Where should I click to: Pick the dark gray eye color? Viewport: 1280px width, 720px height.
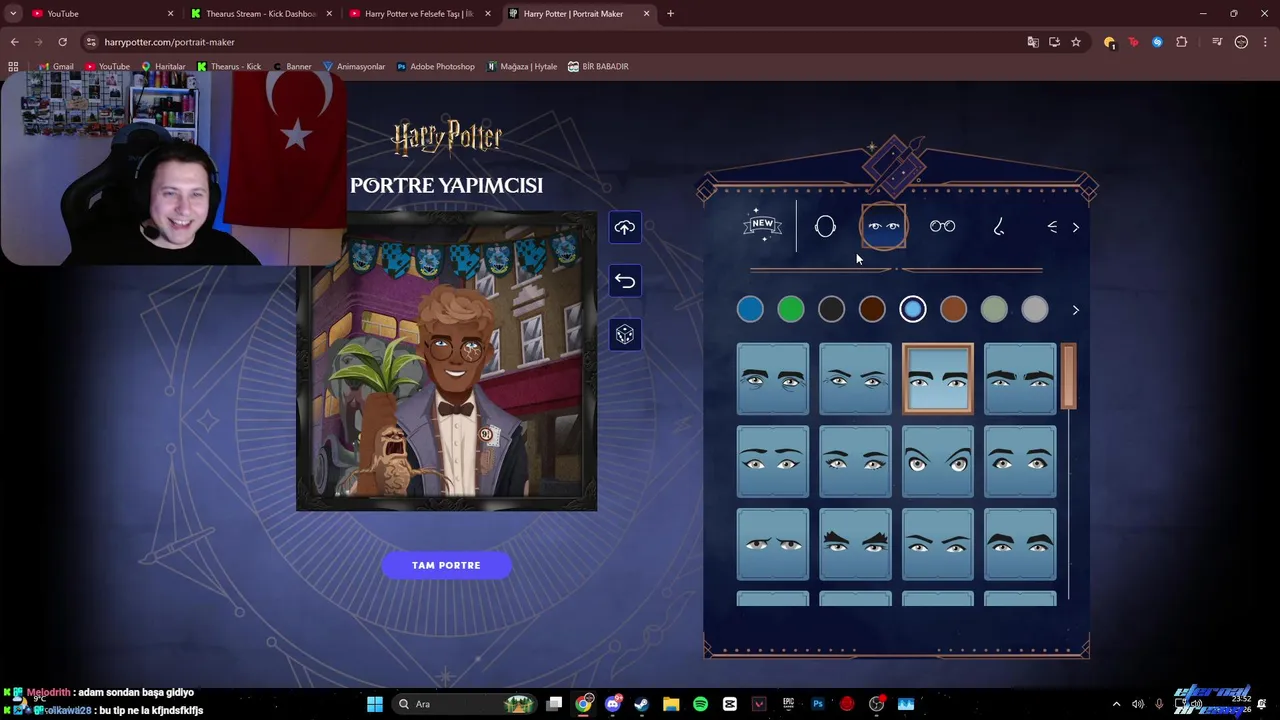(832, 310)
